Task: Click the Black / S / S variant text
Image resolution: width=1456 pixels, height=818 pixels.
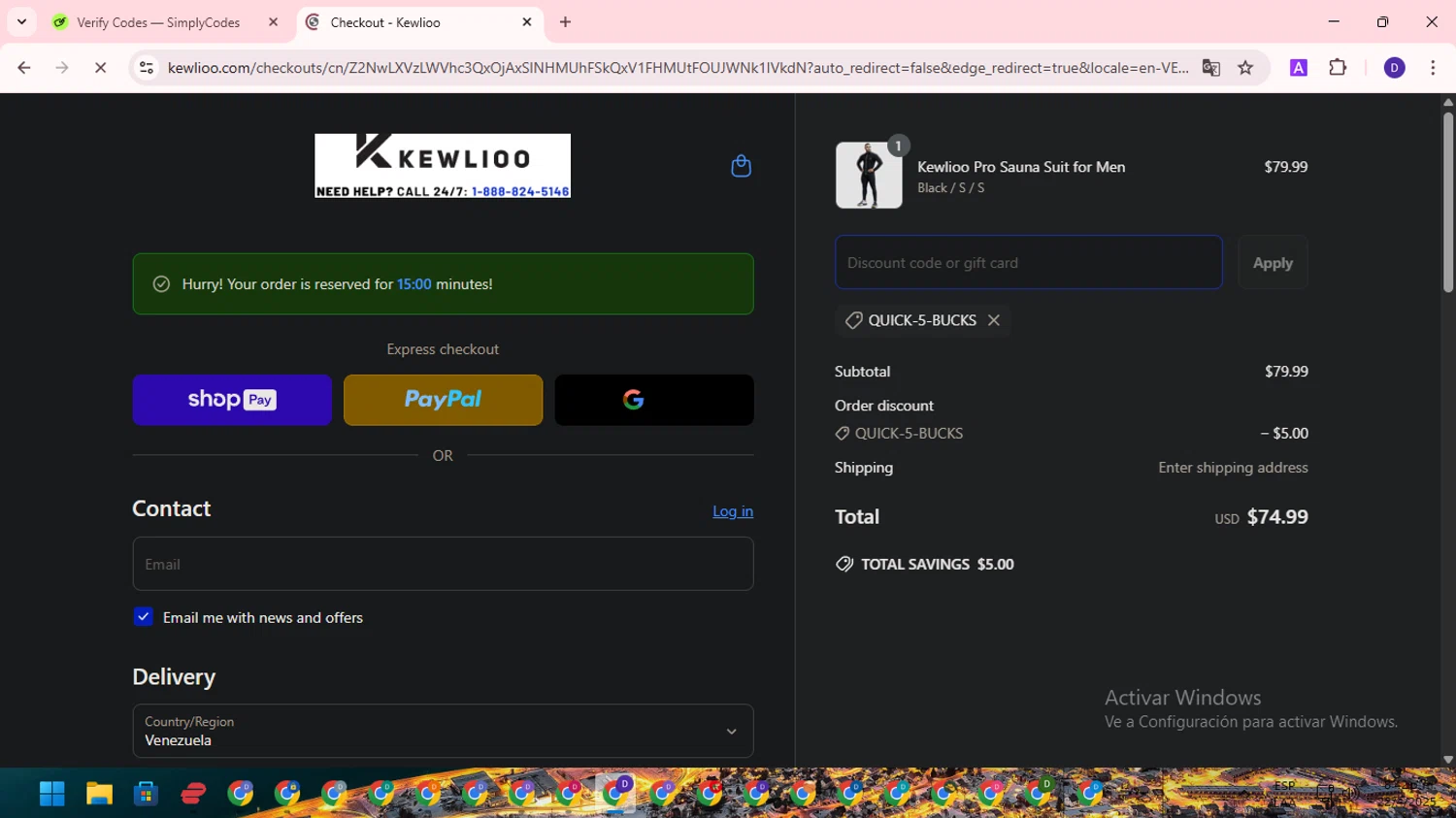Action: click(x=951, y=188)
